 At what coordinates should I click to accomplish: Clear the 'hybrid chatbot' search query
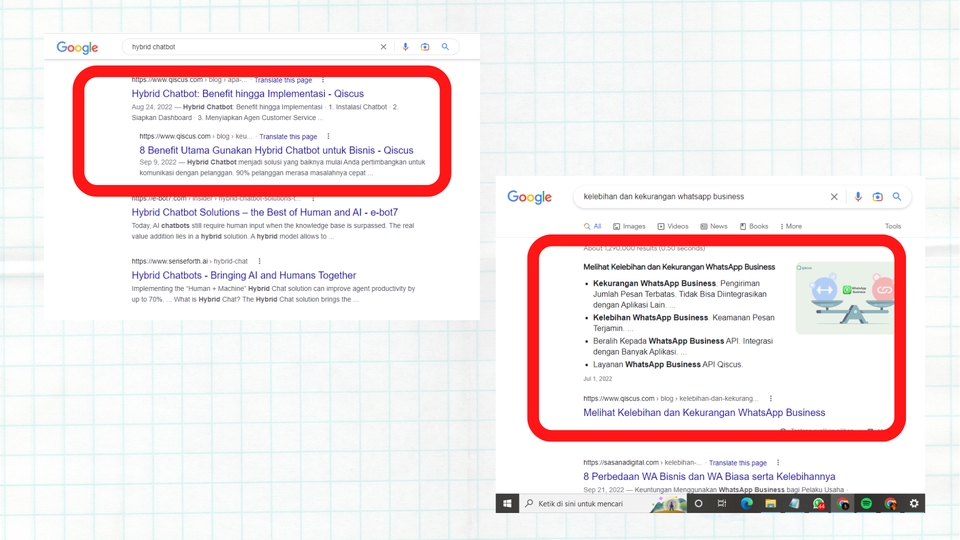pos(383,47)
